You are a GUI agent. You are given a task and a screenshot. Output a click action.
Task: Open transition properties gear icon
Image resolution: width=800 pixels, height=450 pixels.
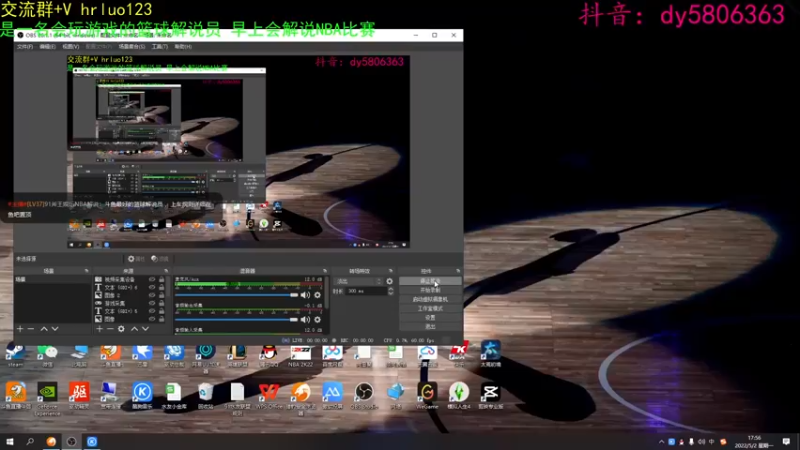coord(389,281)
